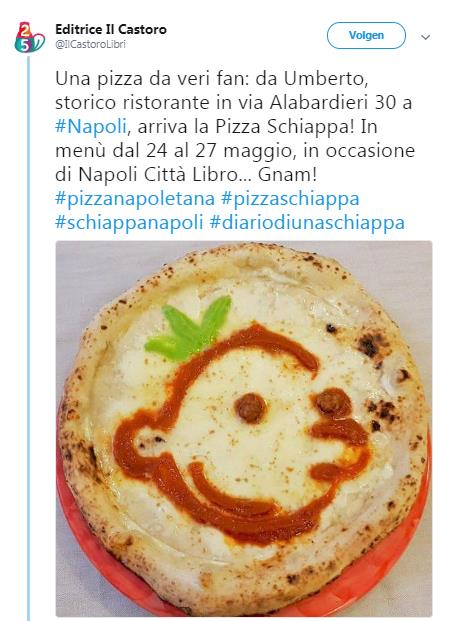
Task: Open the #diariodiunaschiappa hashtag
Action: [x=307, y=223]
